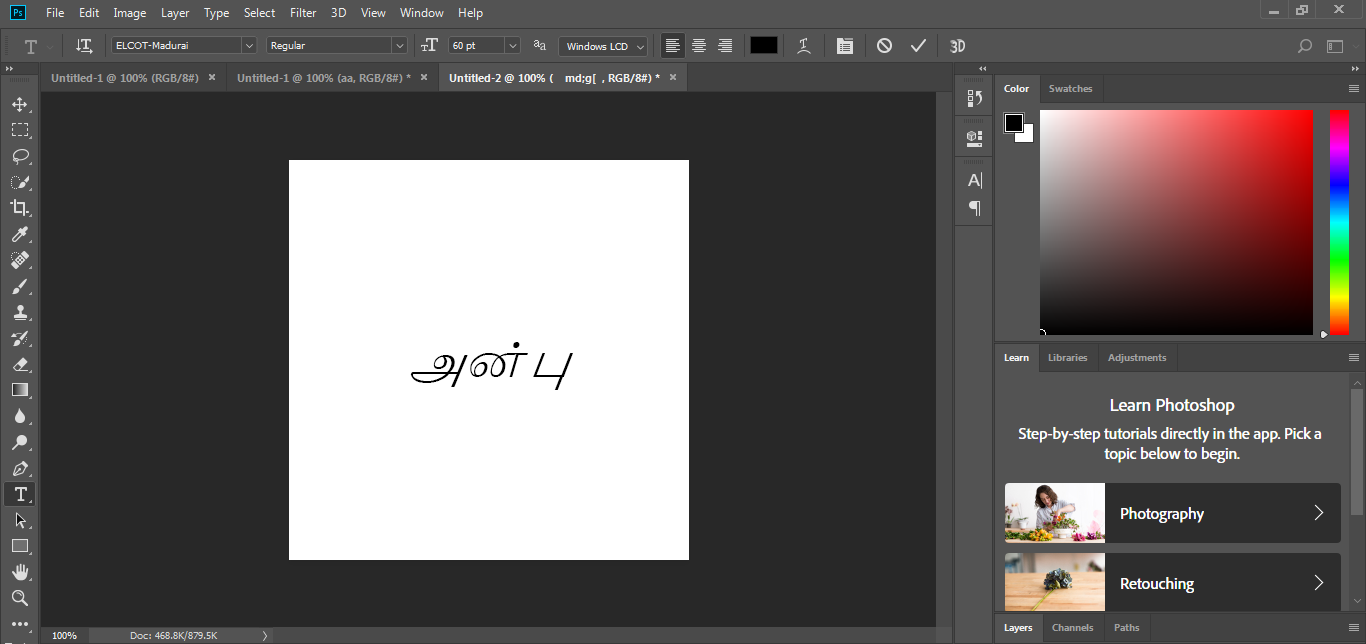Screen dimensions: 1366x644
Task: Expand the status bar info arrow
Action: point(265,635)
